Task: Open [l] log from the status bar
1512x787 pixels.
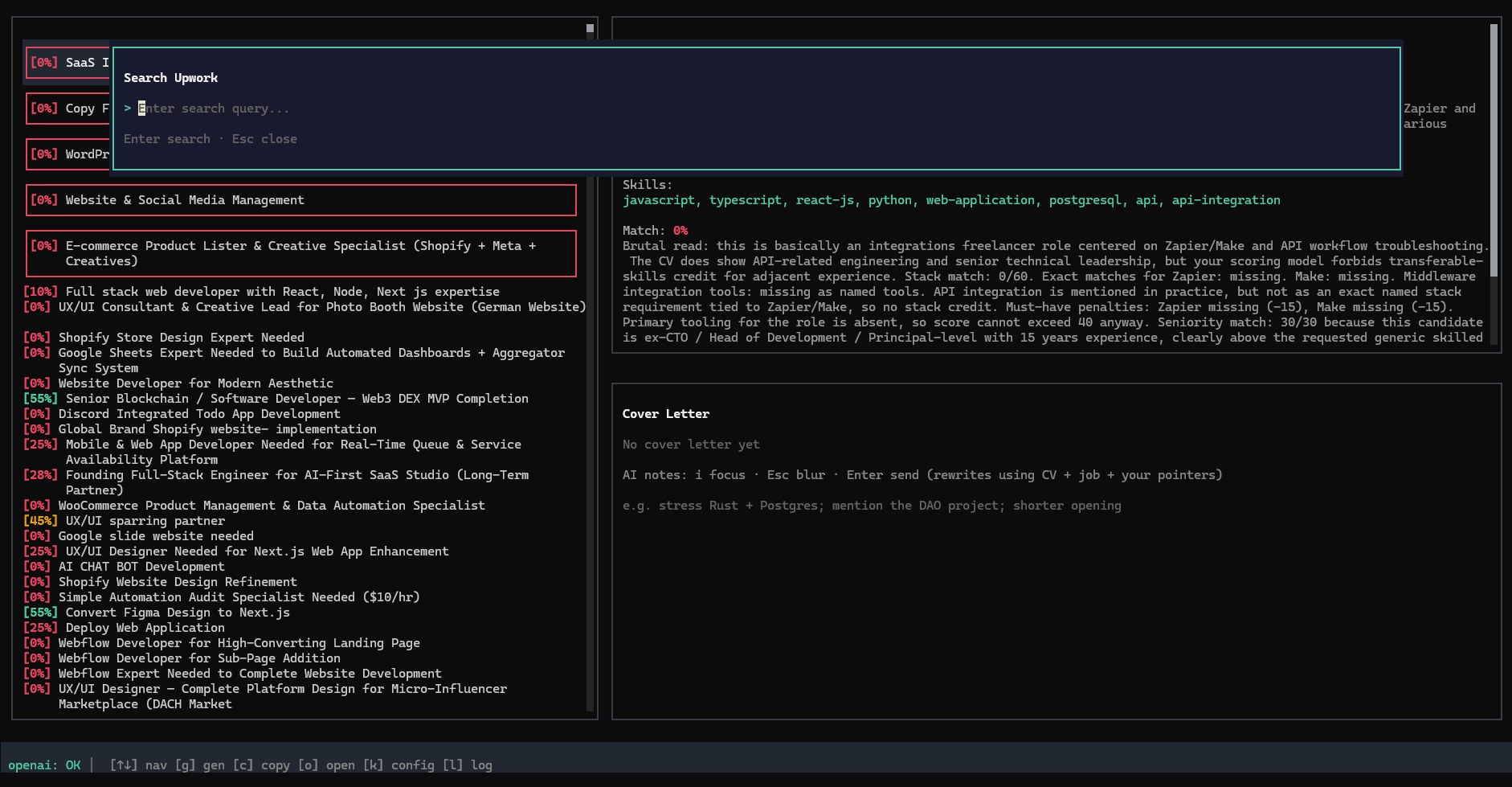Action: pos(468,765)
